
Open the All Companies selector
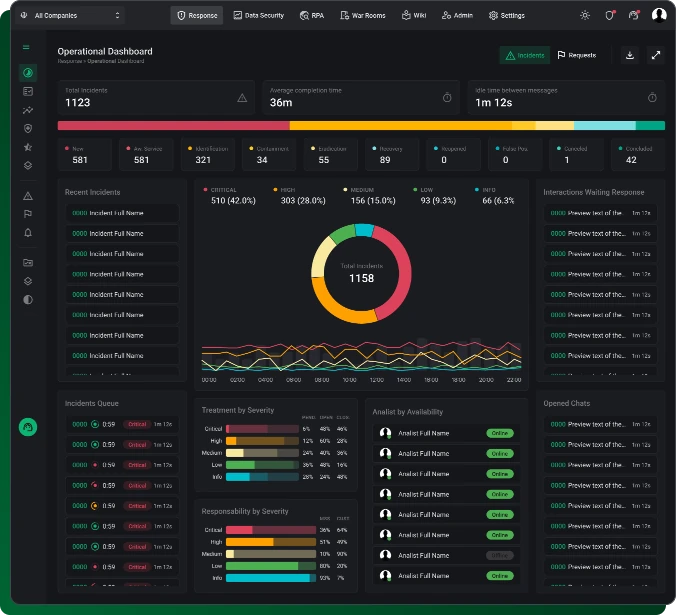(70, 16)
